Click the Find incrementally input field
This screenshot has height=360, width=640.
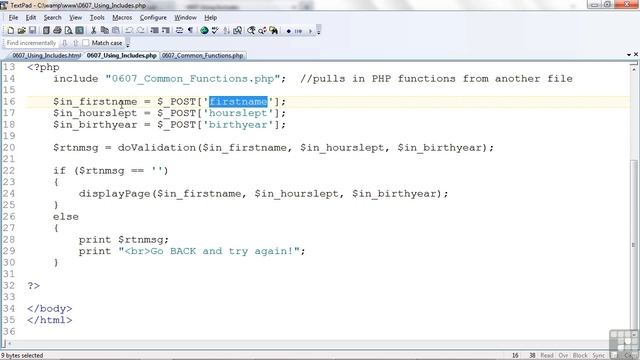(x=31, y=43)
